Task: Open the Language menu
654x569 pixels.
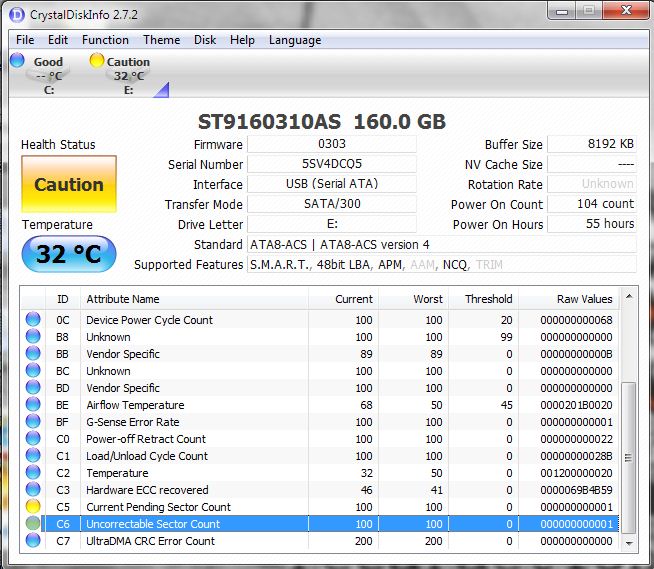Action: coord(295,40)
